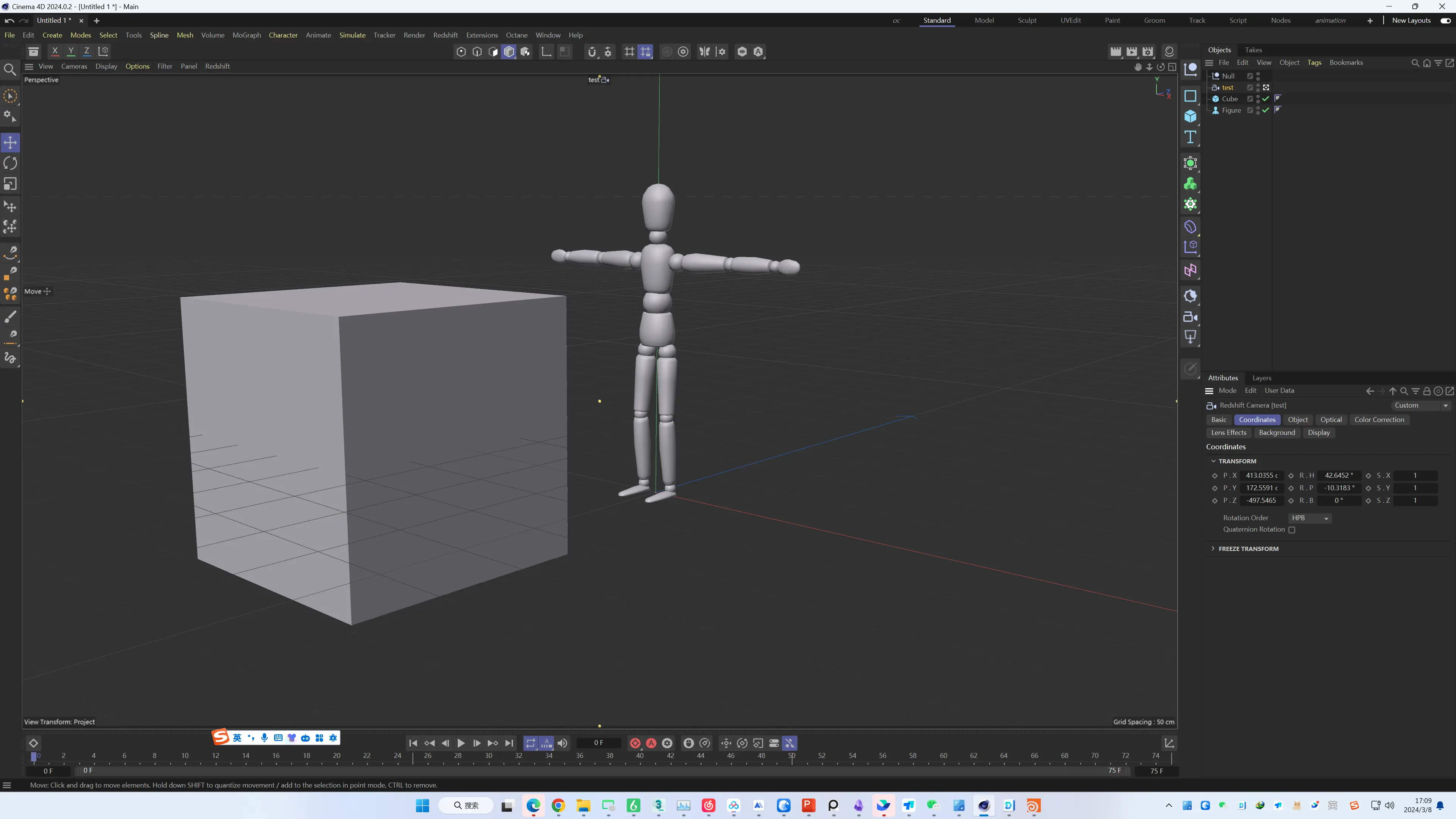Toggle X axis lock
Viewport: 1456px width, 819px height.
(55, 52)
